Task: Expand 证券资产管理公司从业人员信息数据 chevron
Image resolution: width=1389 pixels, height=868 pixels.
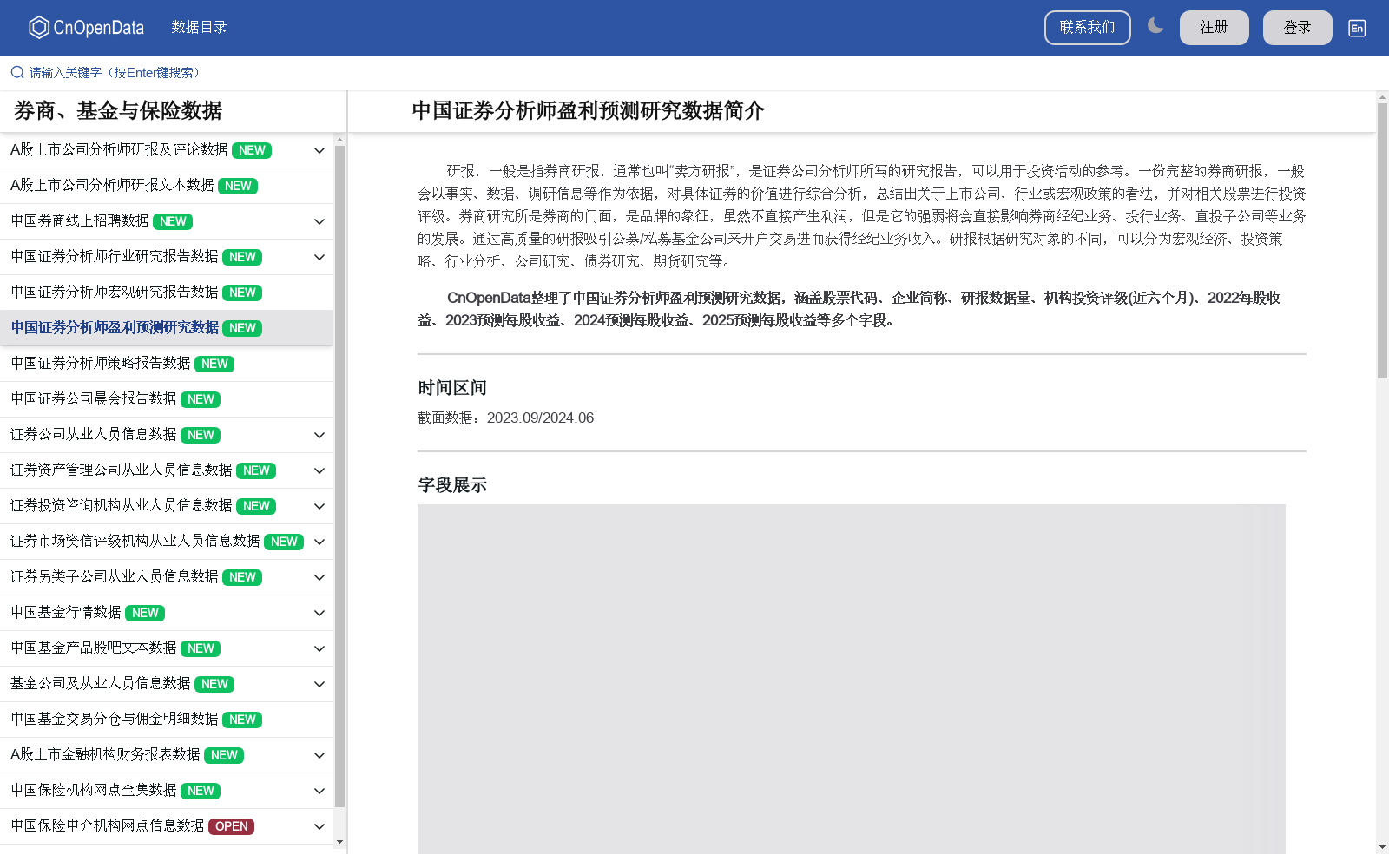Action: point(319,470)
